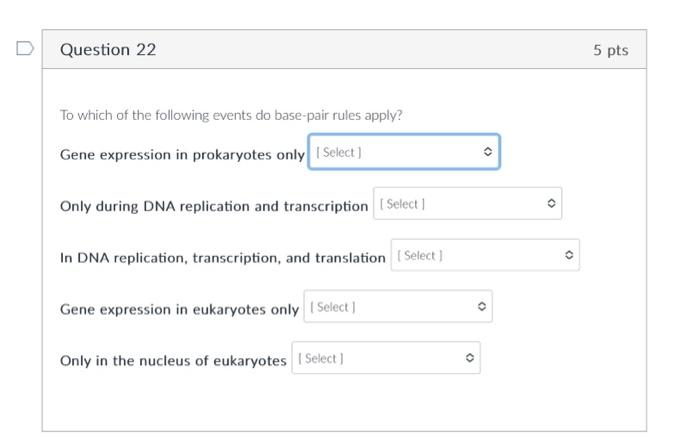Screen dimensions: 700x437
Task: Flag Question 22 with the bookmark icon
Action: point(25,48)
